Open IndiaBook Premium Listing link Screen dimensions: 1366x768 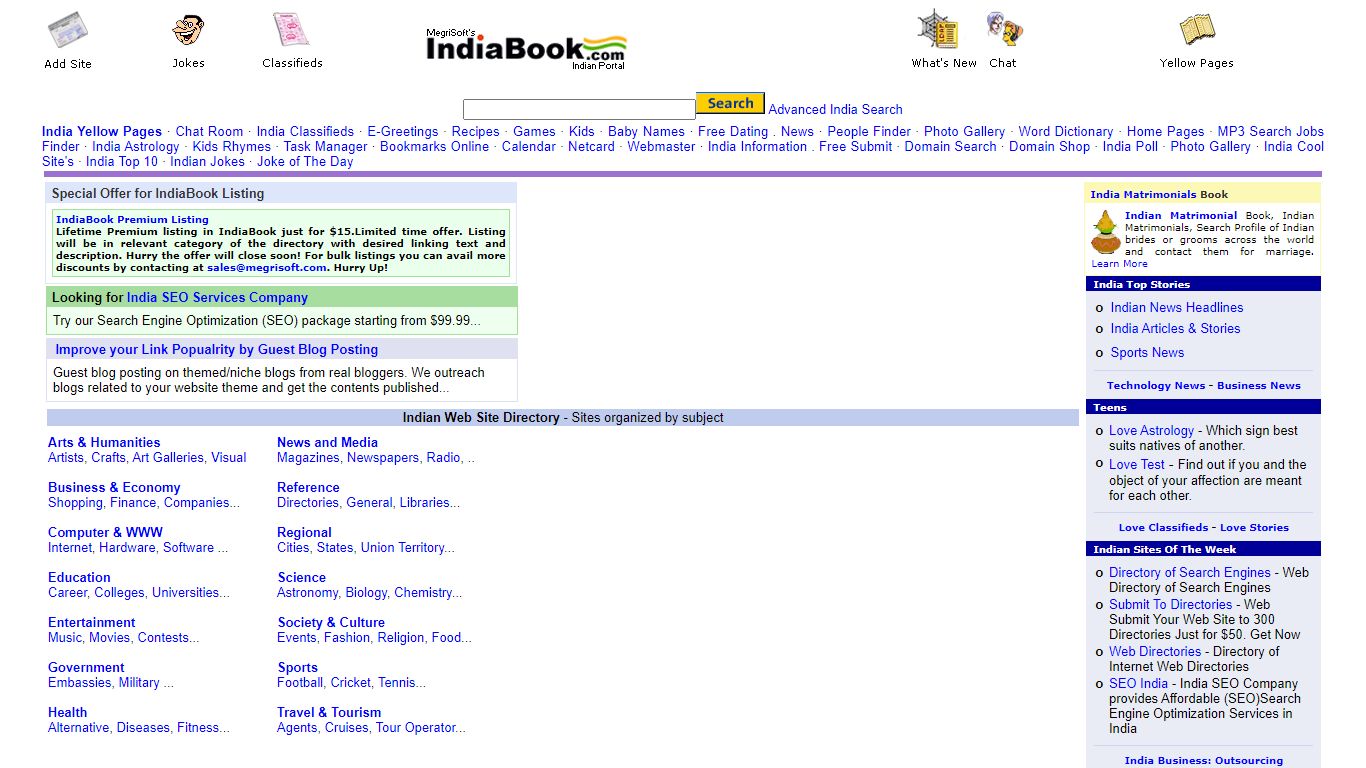click(x=132, y=219)
